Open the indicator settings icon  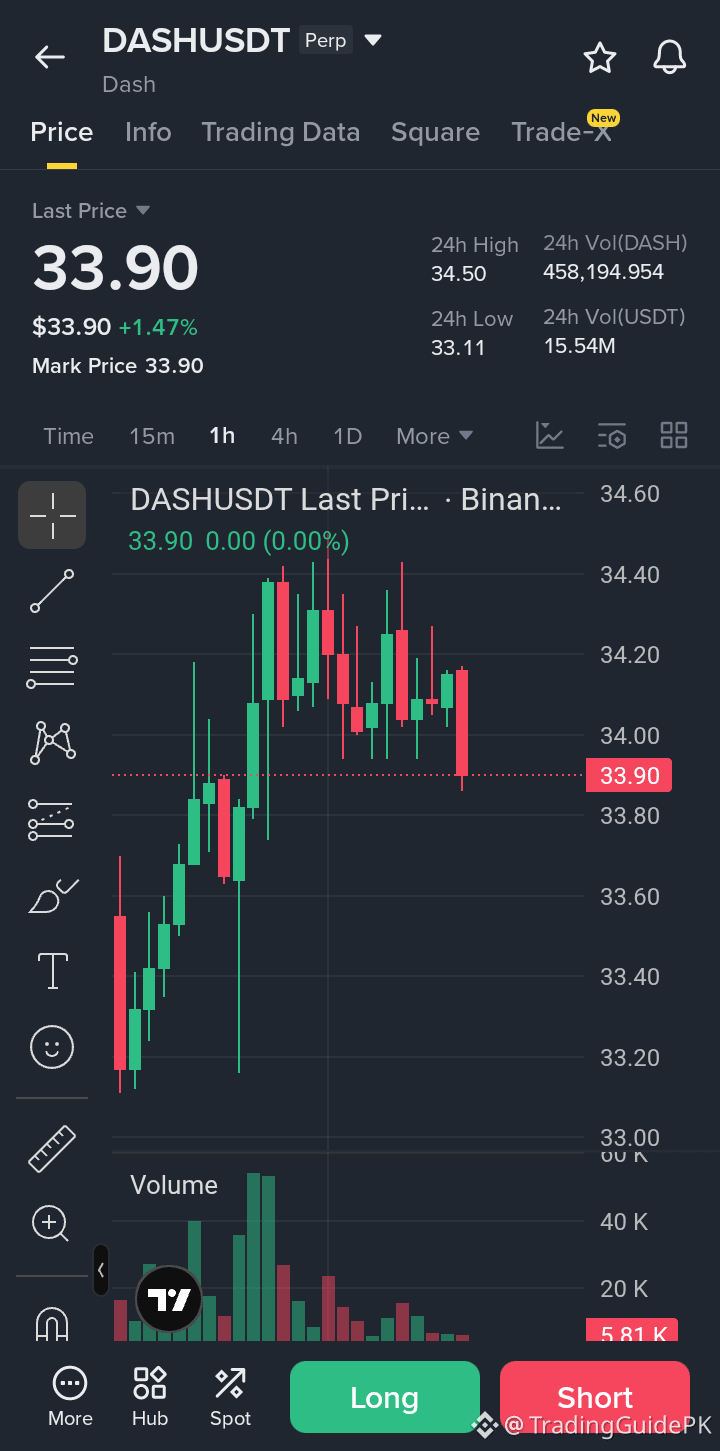612,435
